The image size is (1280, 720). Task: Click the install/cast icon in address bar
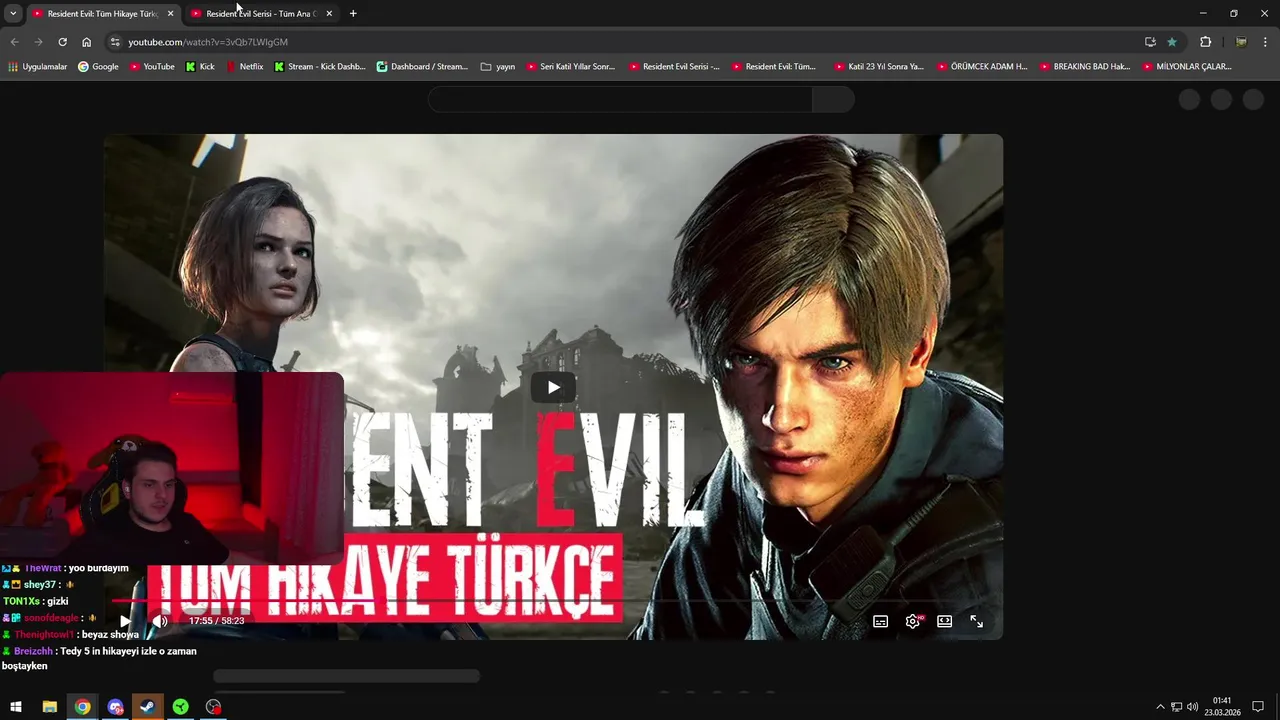1150,42
